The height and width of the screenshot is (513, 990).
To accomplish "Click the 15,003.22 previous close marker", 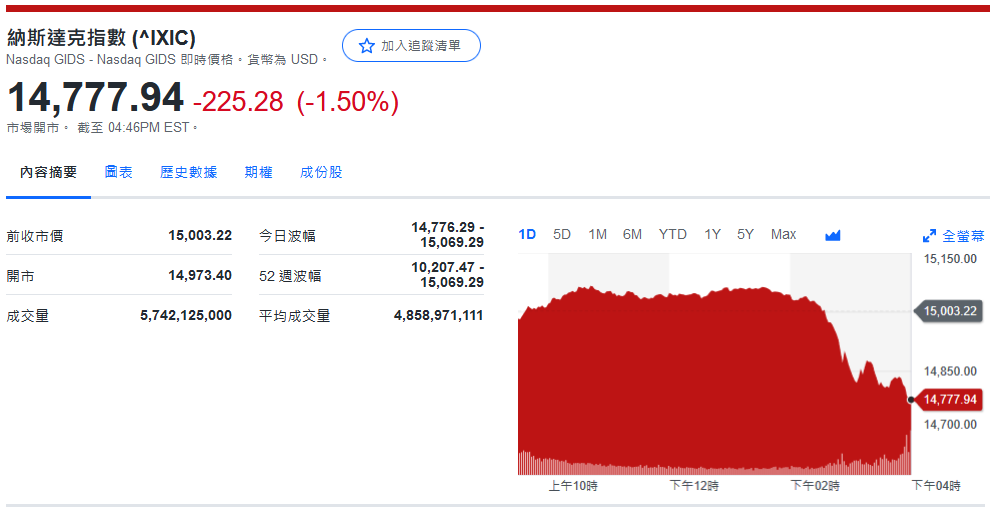I will coord(949,311).
